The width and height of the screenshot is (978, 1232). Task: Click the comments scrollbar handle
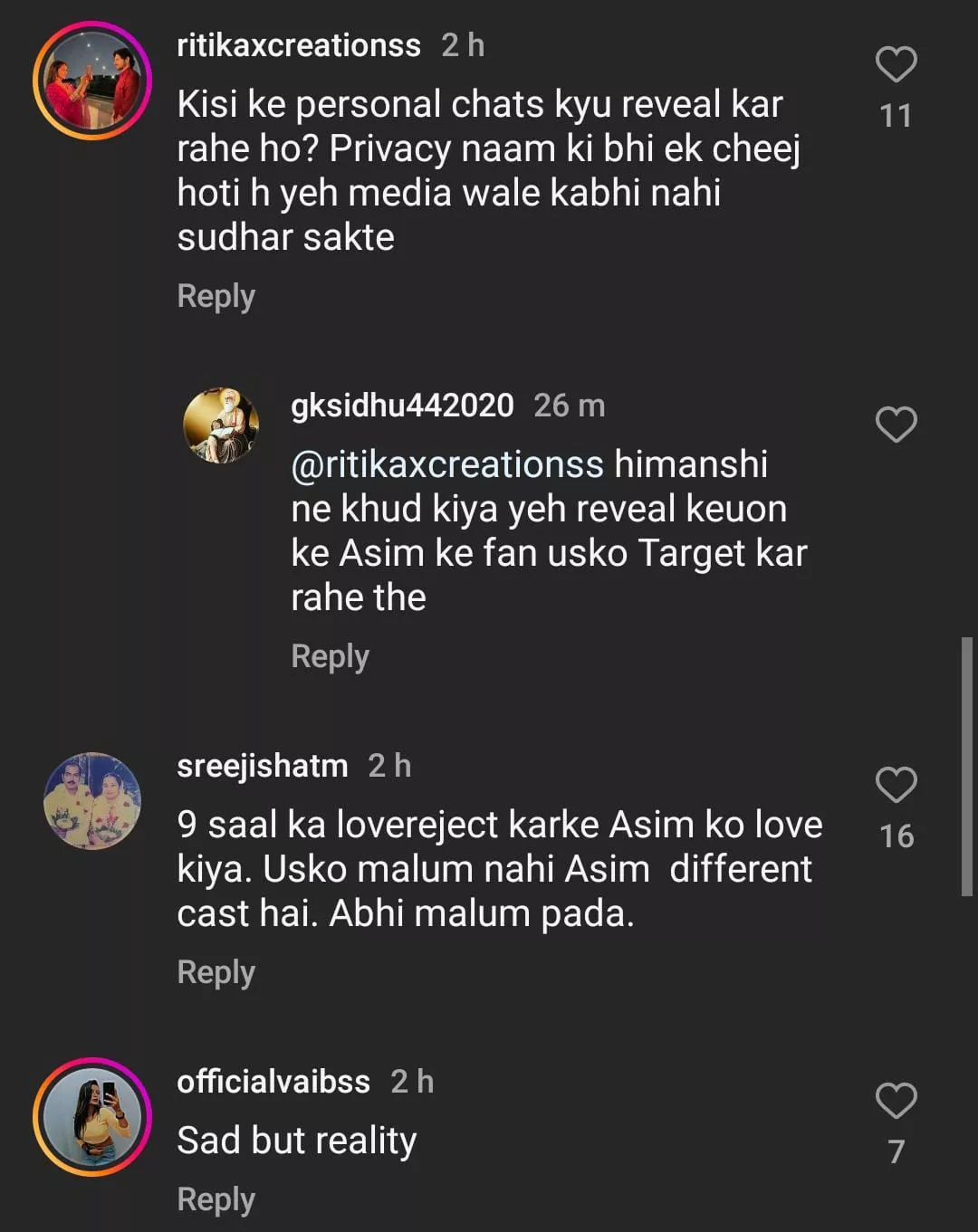966,767
